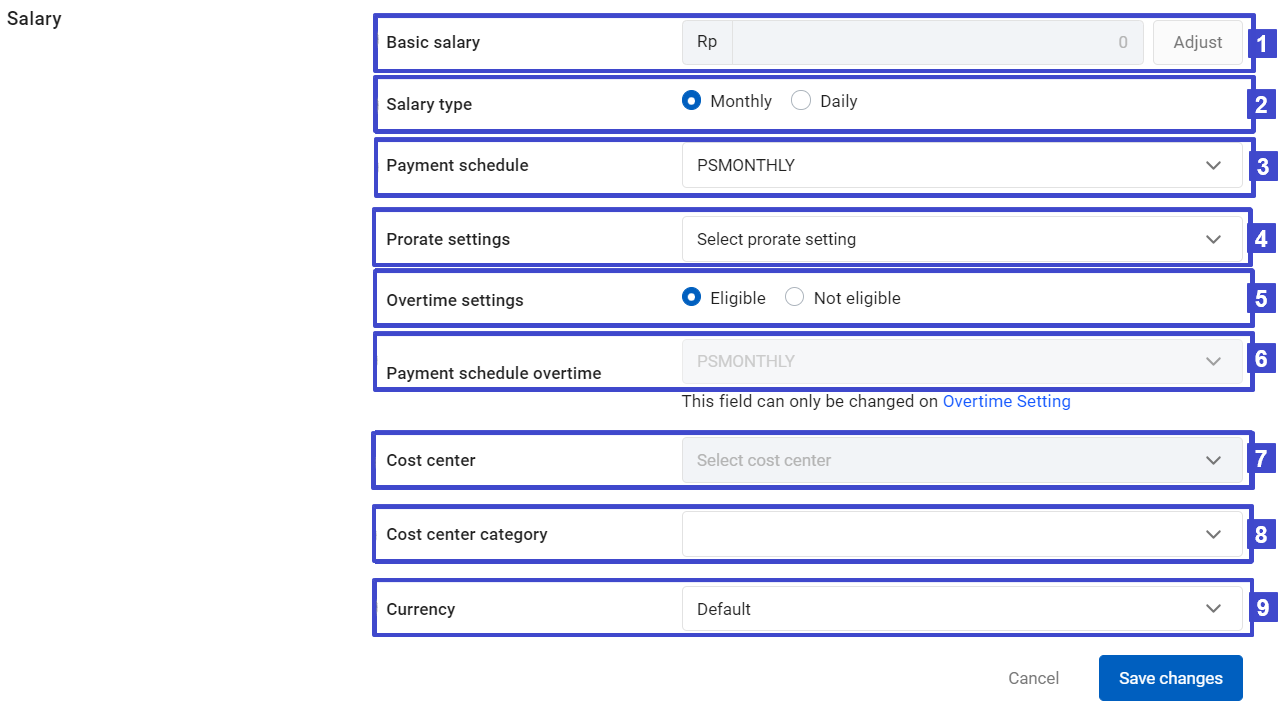Open the Payment schedule PSMONTHLY dropdown
This screenshot has width=1282, height=707.
[x=962, y=165]
